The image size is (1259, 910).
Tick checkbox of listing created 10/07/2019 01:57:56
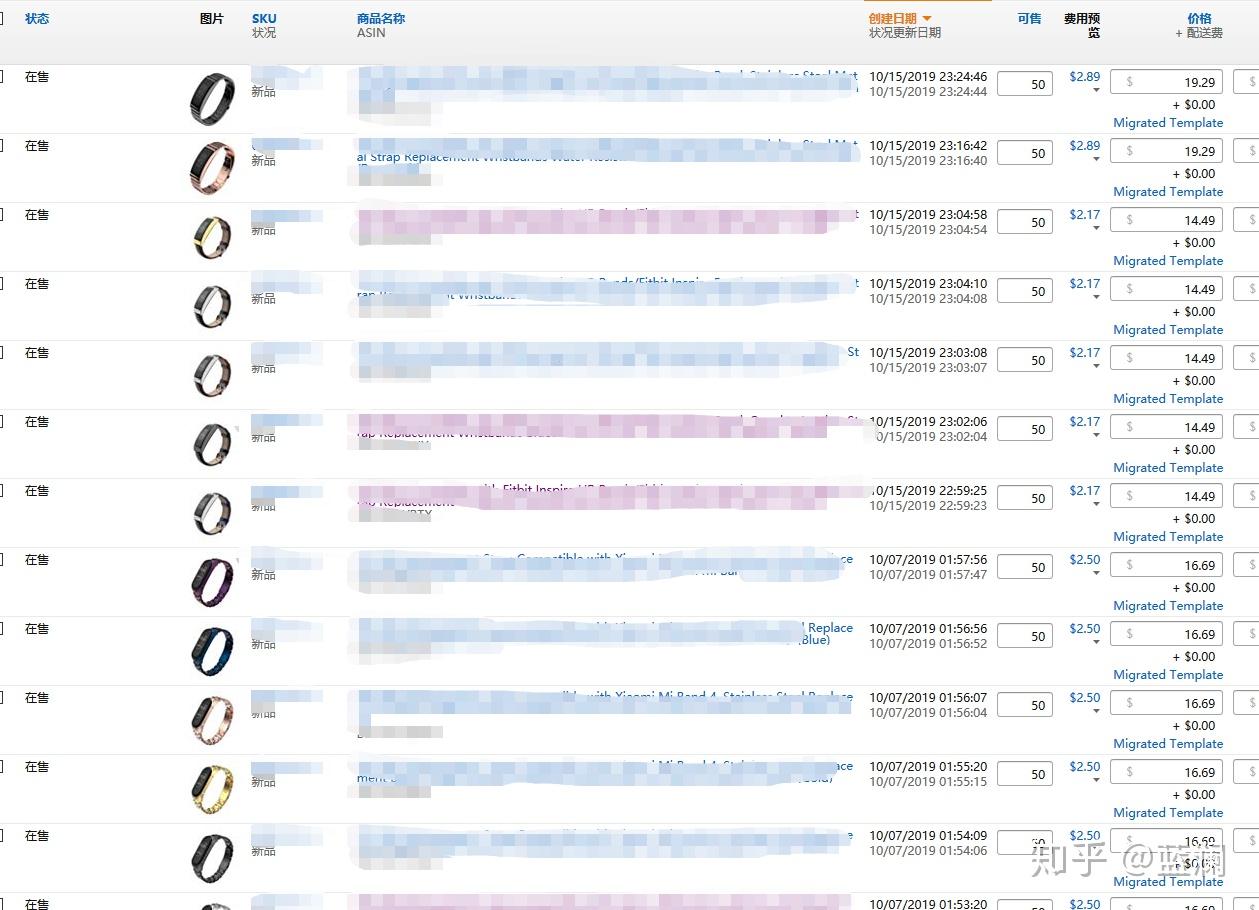2,560
